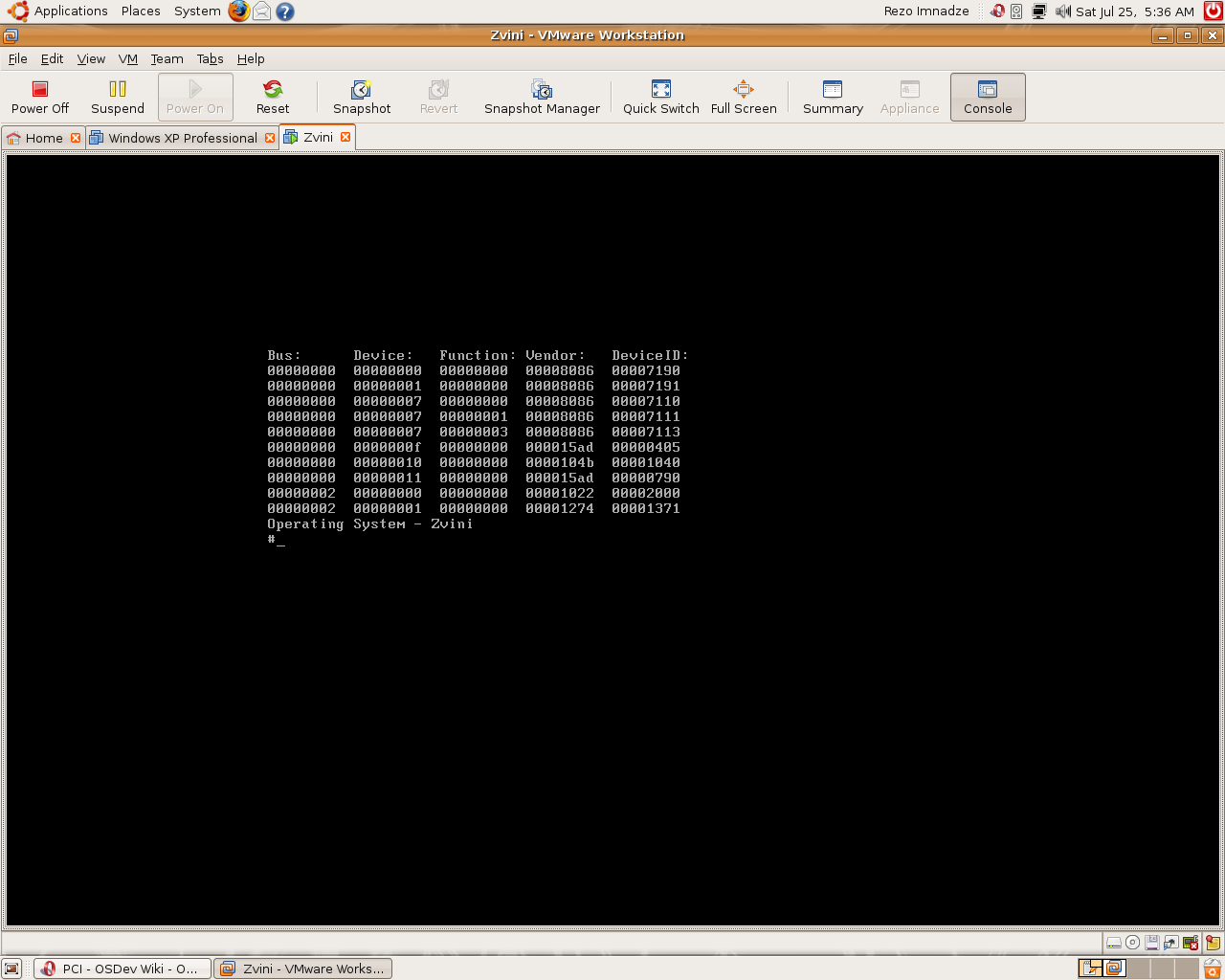
Task: Close the Zvini tab
Action: point(345,137)
